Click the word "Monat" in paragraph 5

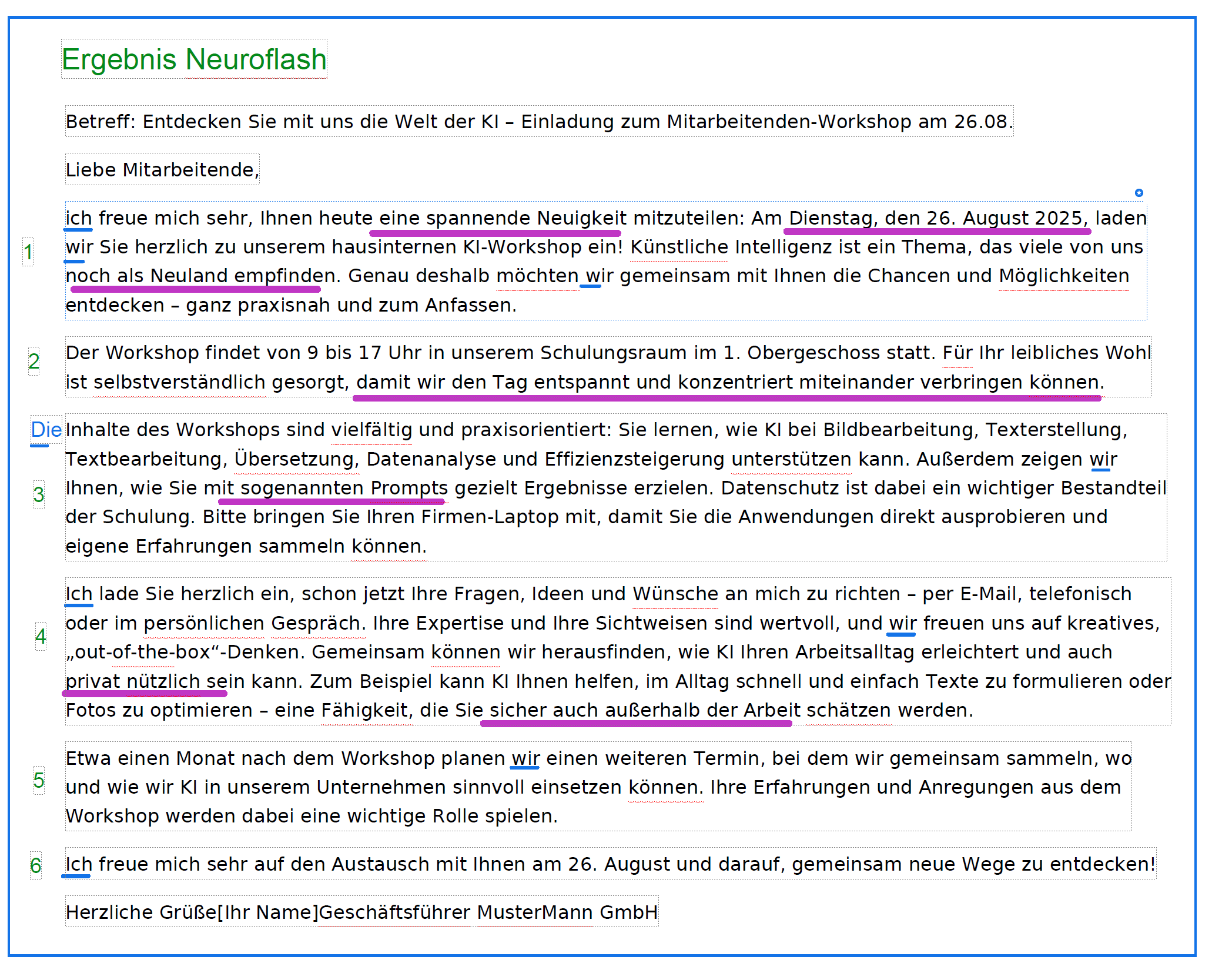pos(205,758)
